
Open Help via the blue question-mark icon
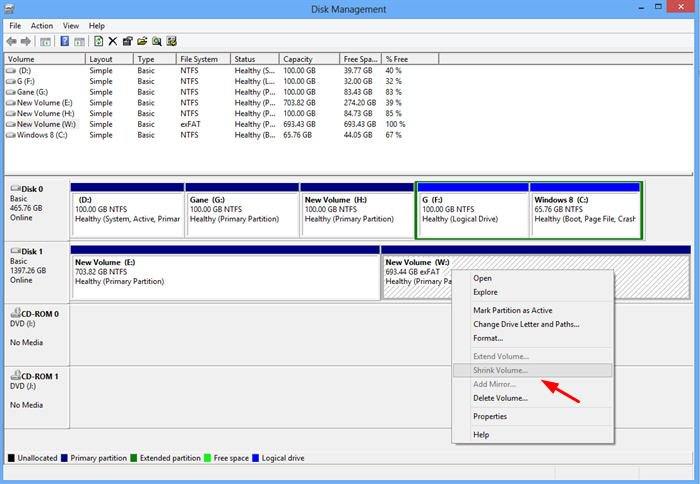pyautogui.click(x=65, y=42)
